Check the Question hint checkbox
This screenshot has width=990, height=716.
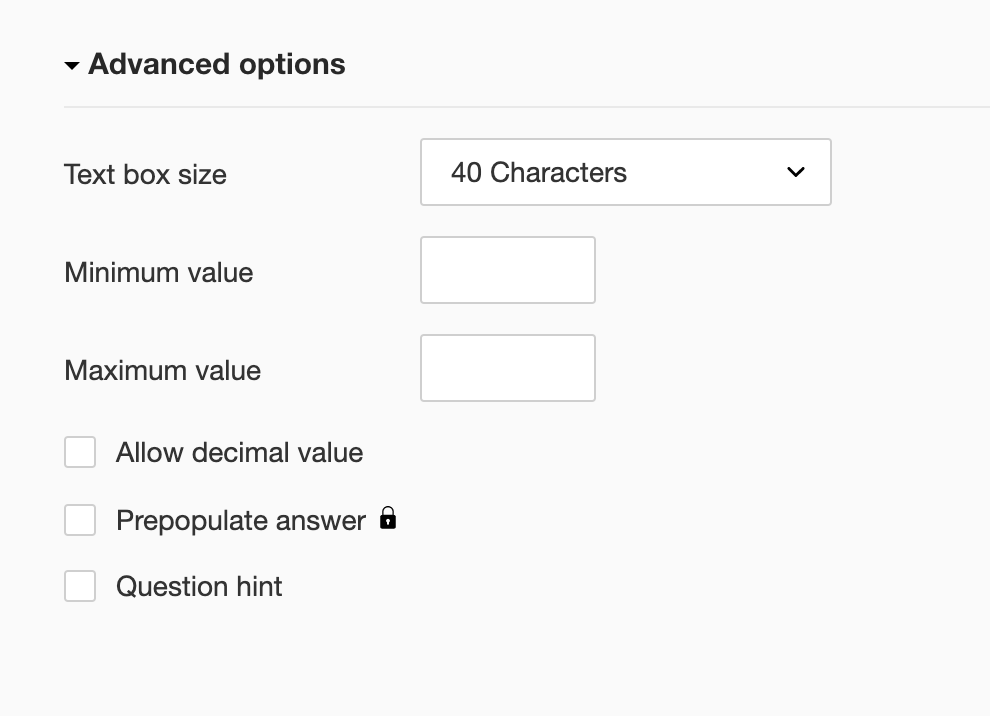click(x=80, y=586)
